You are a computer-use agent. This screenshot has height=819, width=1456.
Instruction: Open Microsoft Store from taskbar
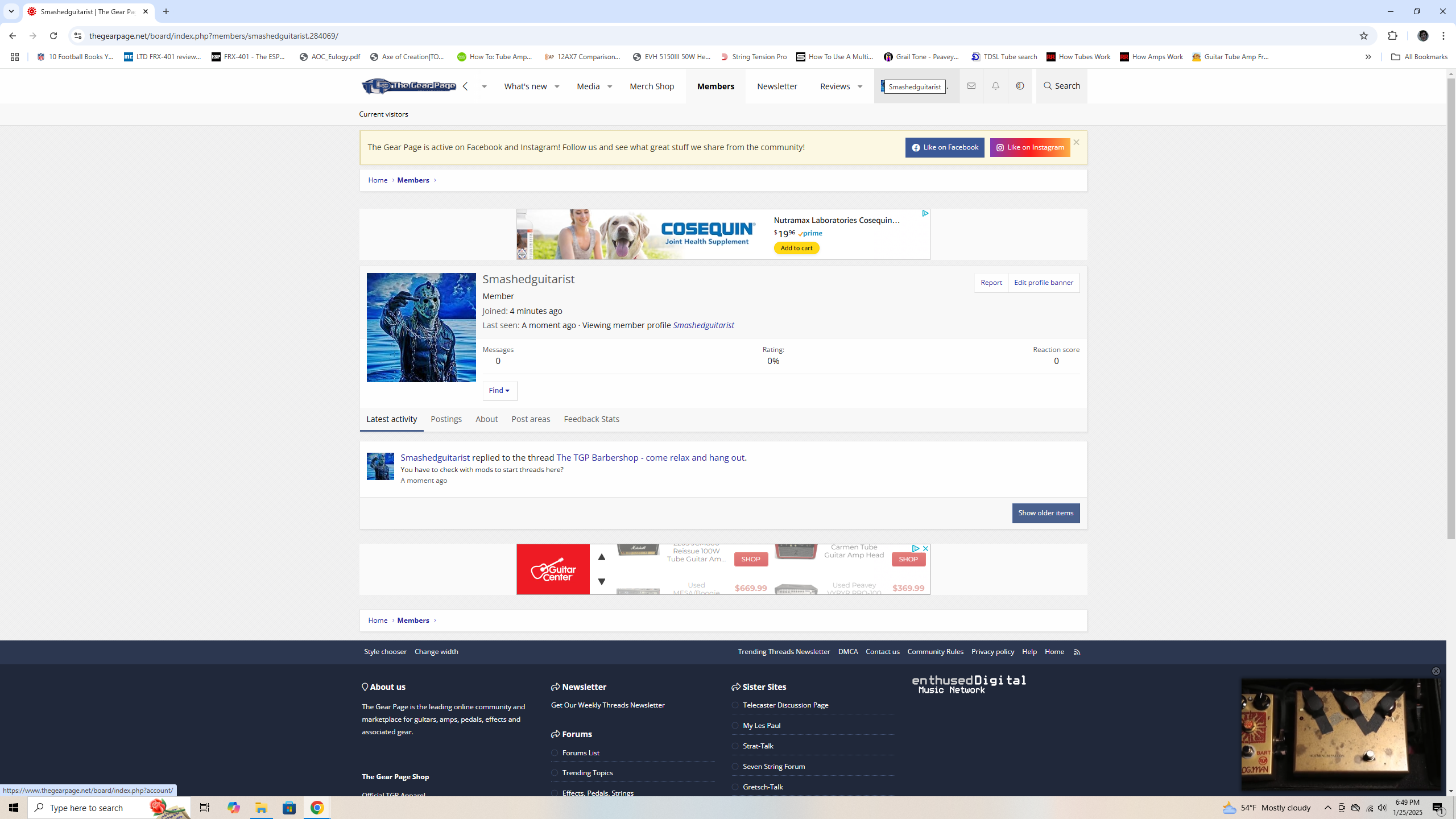(x=289, y=808)
